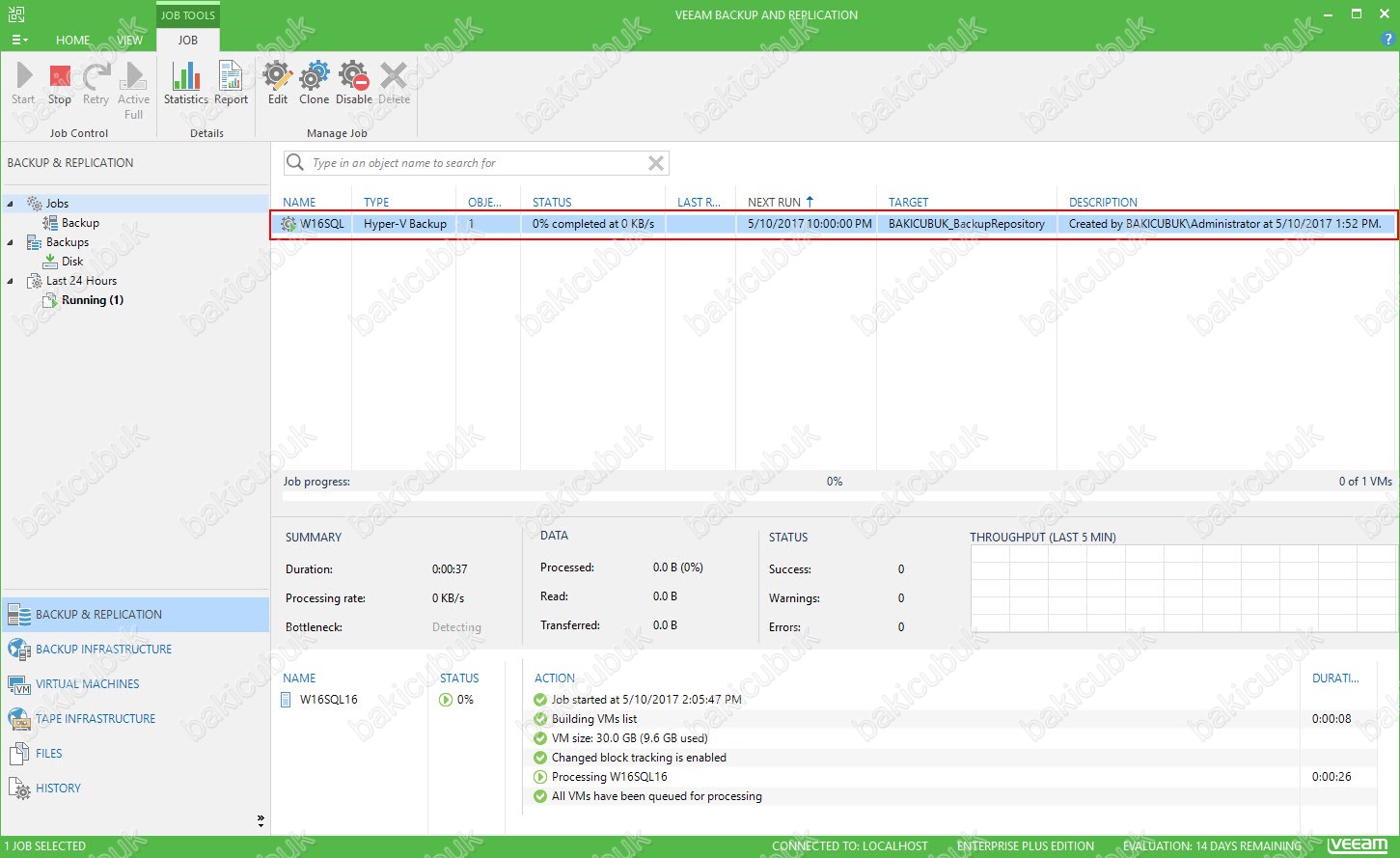
Task: Click the Virtual Machines icon
Action: [x=19, y=684]
